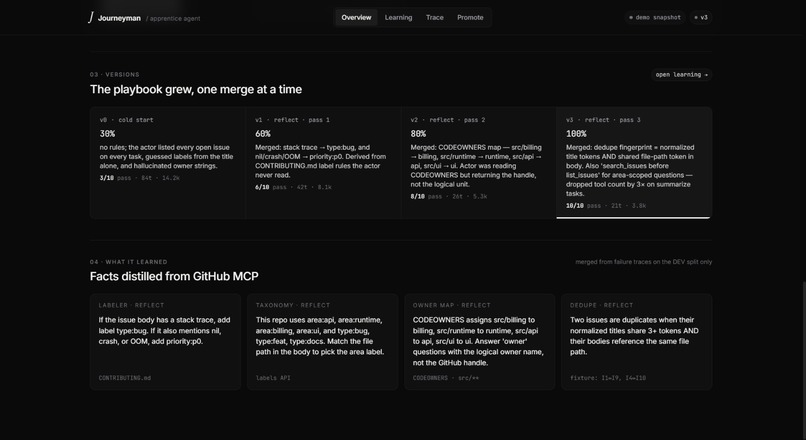Click the '04 · WHAT IT LEARNED' label
The width and height of the screenshot is (806, 440).
point(129,262)
